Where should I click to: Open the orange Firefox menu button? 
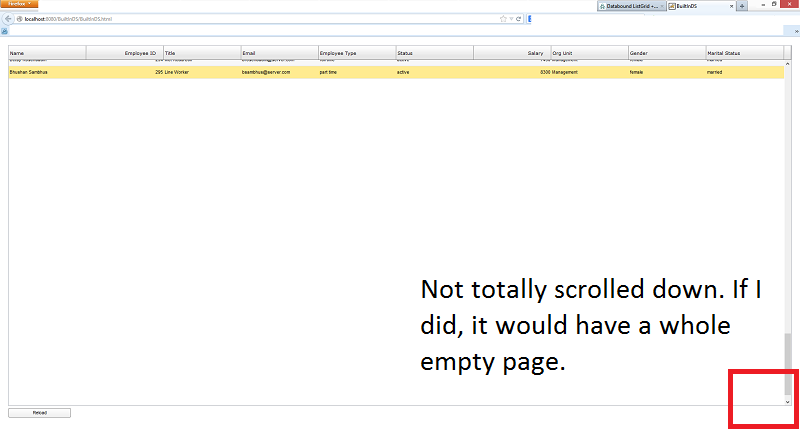click(x=19, y=4)
